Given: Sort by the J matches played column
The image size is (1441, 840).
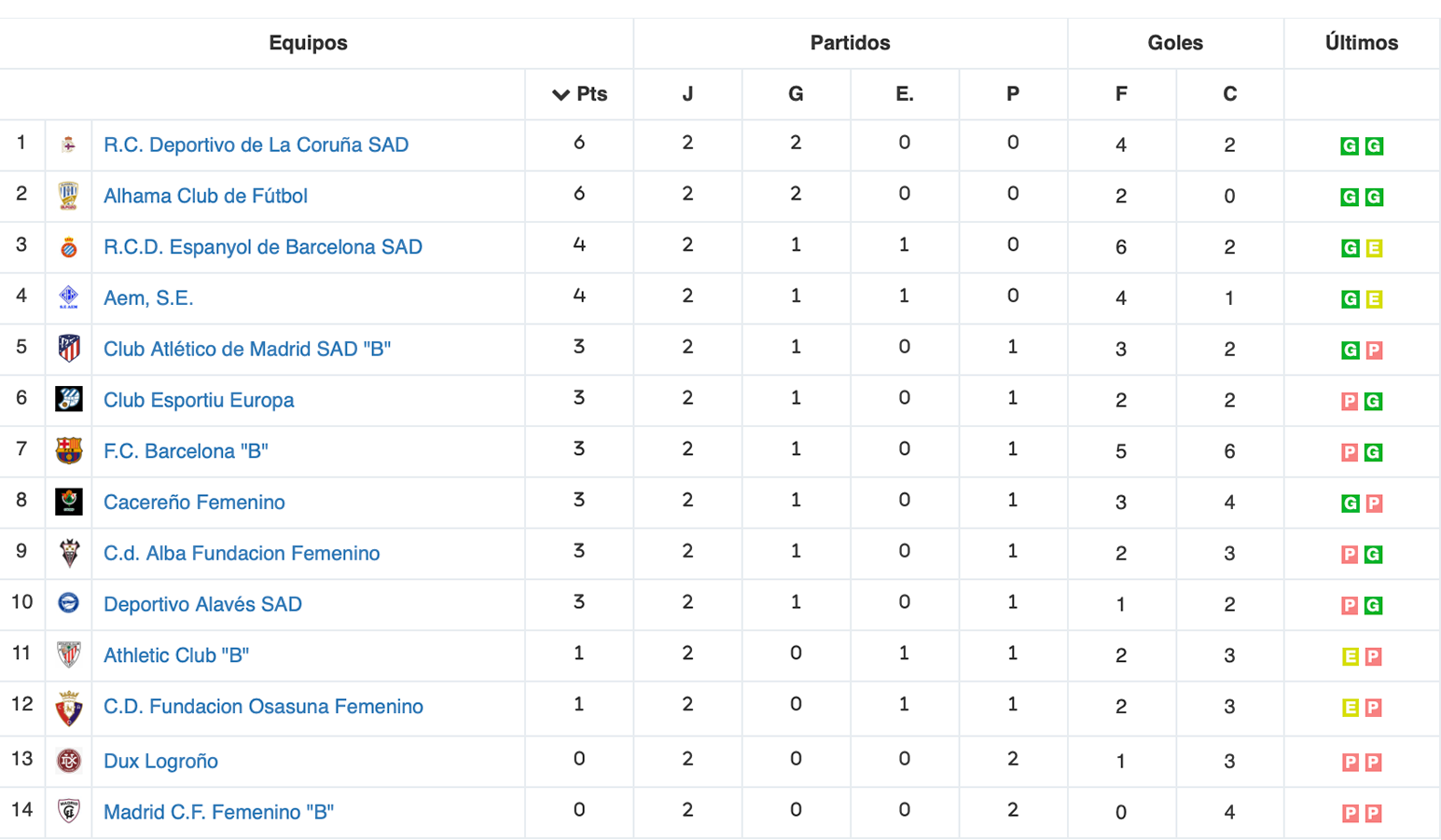Looking at the screenshot, I should tap(687, 94).
